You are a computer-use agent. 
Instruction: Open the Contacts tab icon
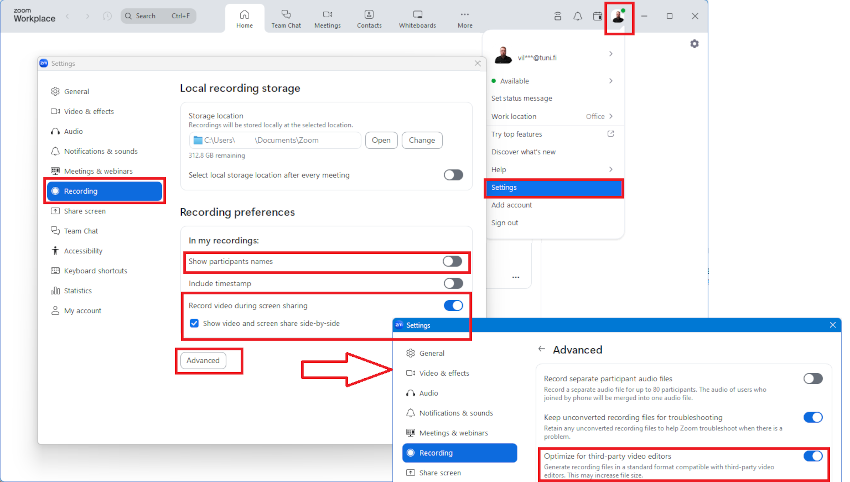coord(369,16)
